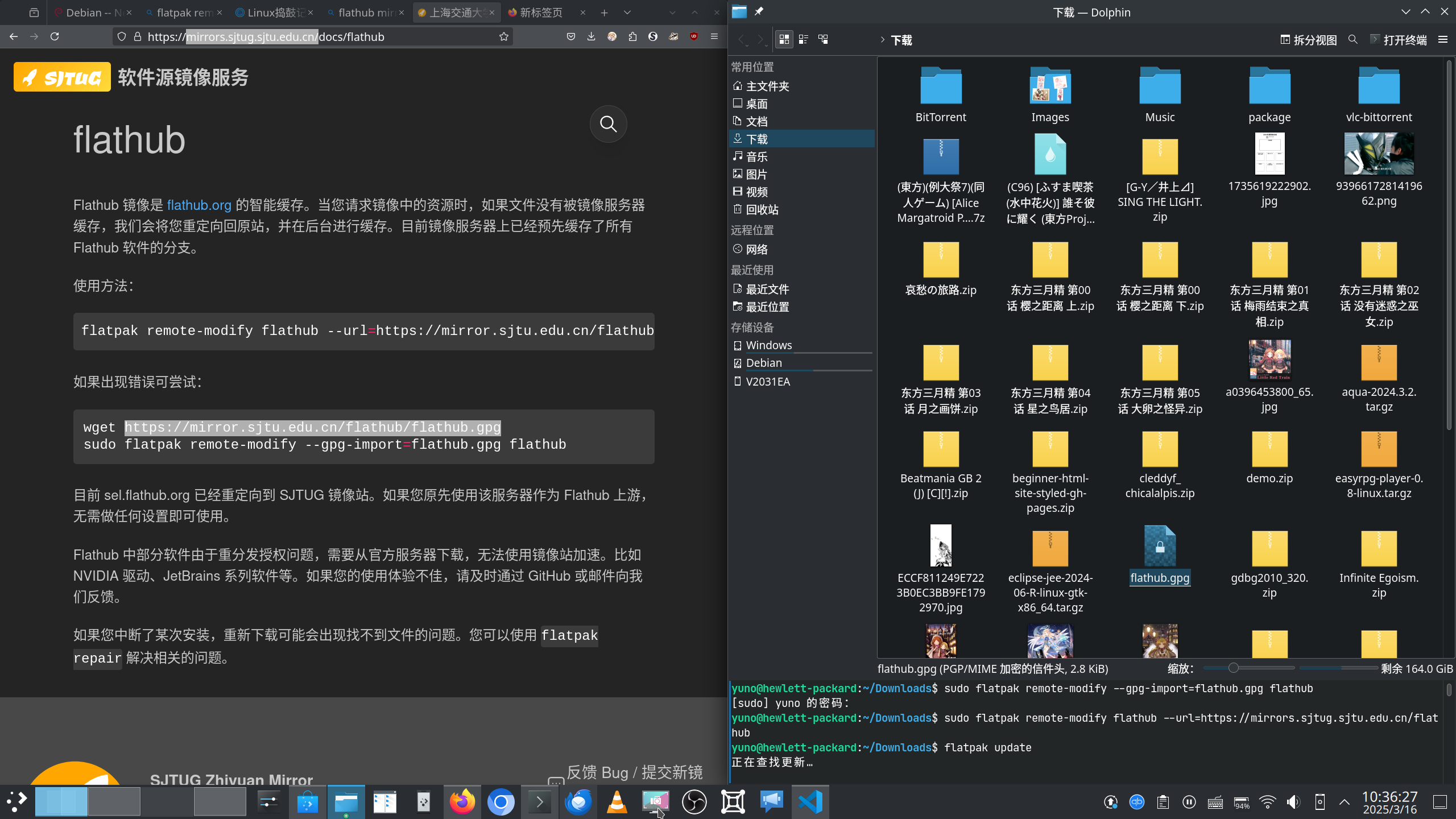Show hidden system tray icons arrow
Screen dimensions: 1456x819
(x=1345, y=802)
